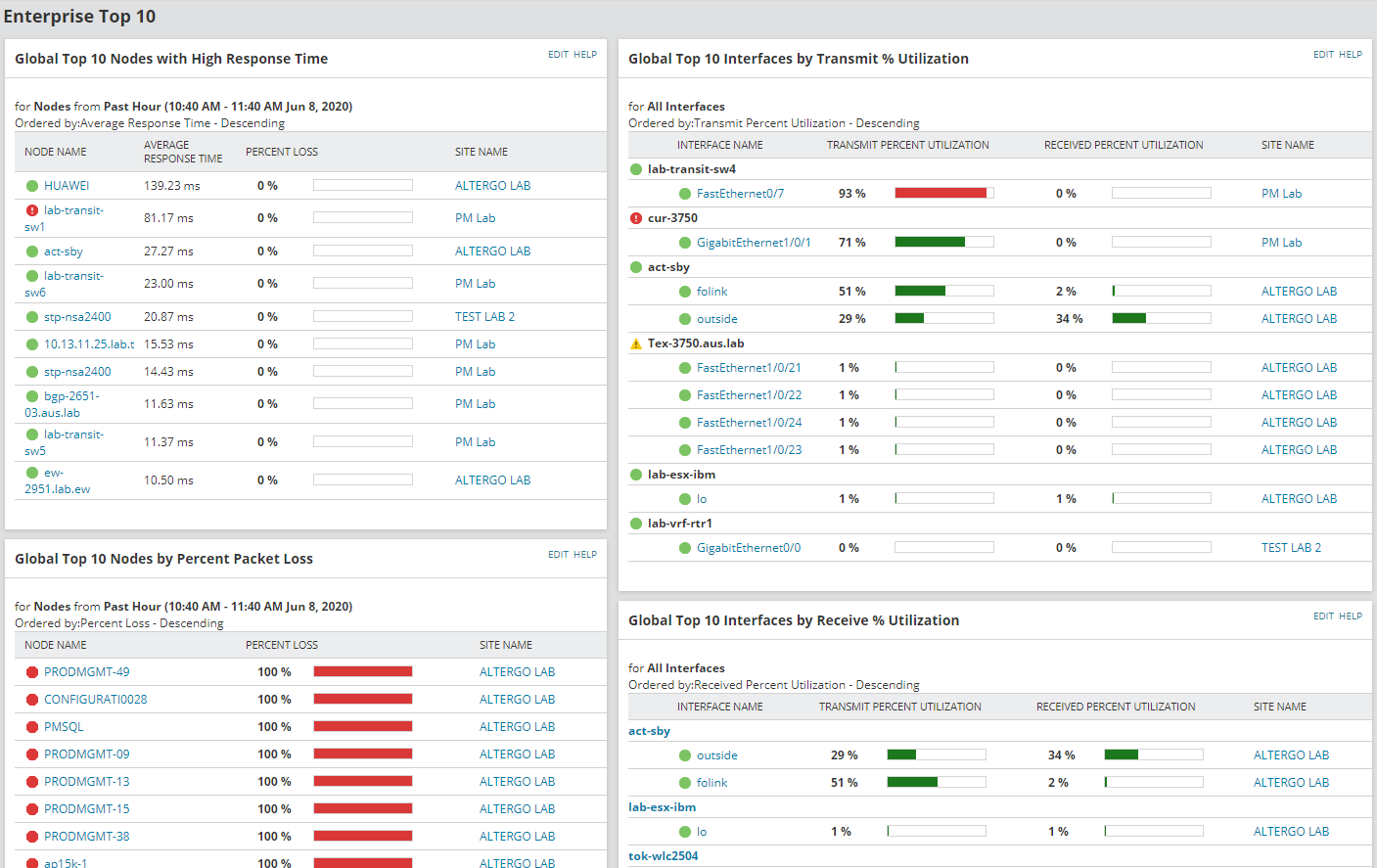Open the PRODMGMT-13 node link

click(x=86, y=782)
